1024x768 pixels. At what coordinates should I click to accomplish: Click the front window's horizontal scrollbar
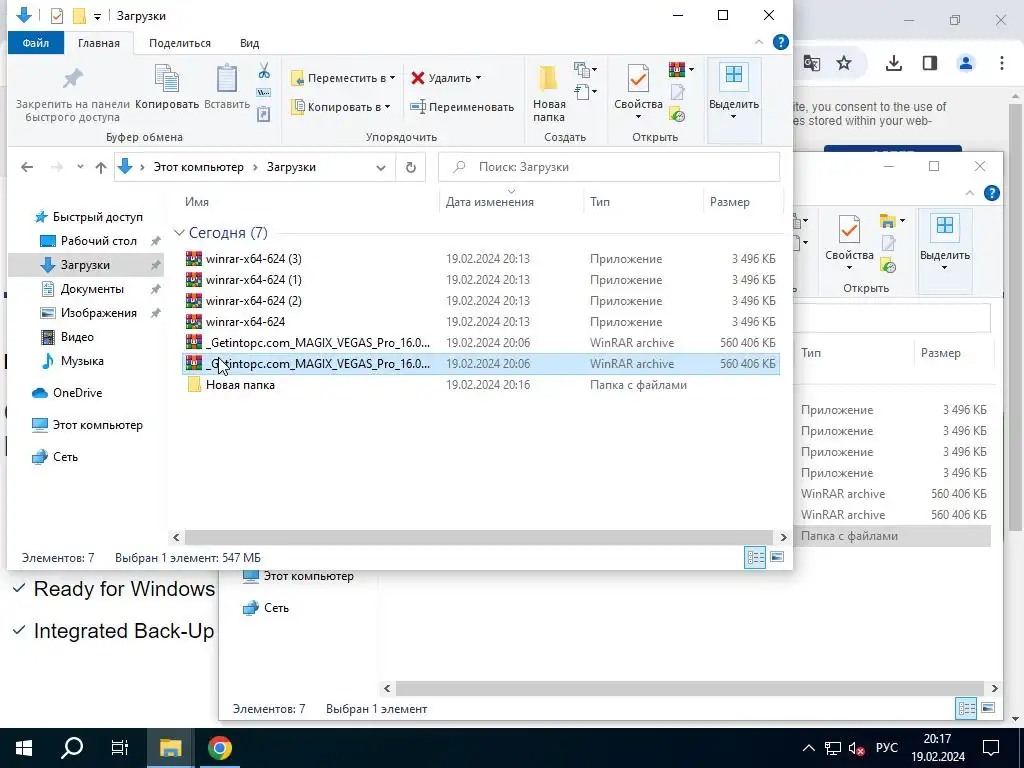479,537
